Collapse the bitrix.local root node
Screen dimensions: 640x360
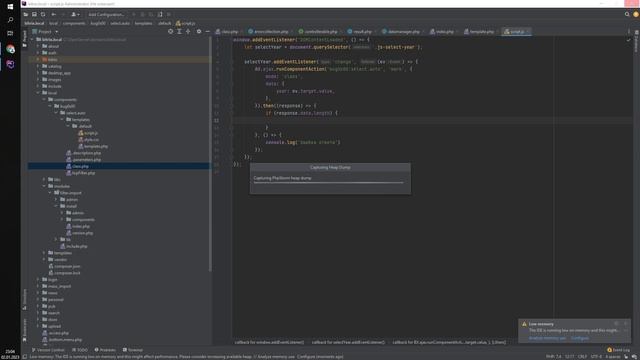(x=32, y=40)
